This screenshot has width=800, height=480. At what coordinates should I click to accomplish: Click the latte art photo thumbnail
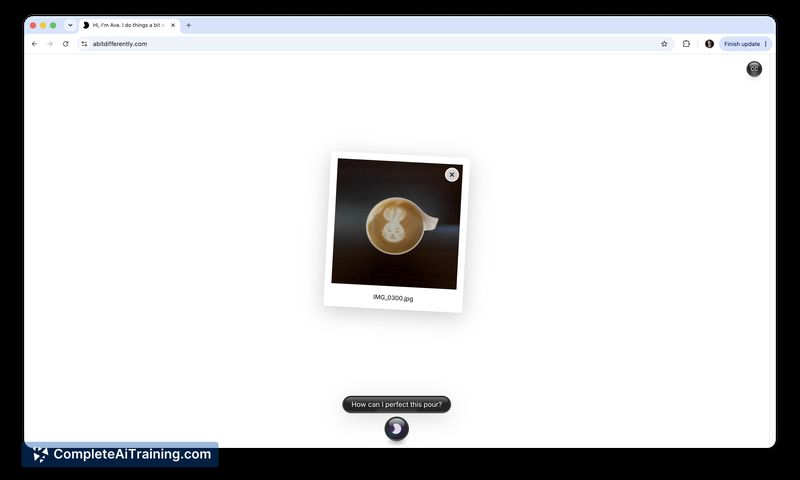397,223
